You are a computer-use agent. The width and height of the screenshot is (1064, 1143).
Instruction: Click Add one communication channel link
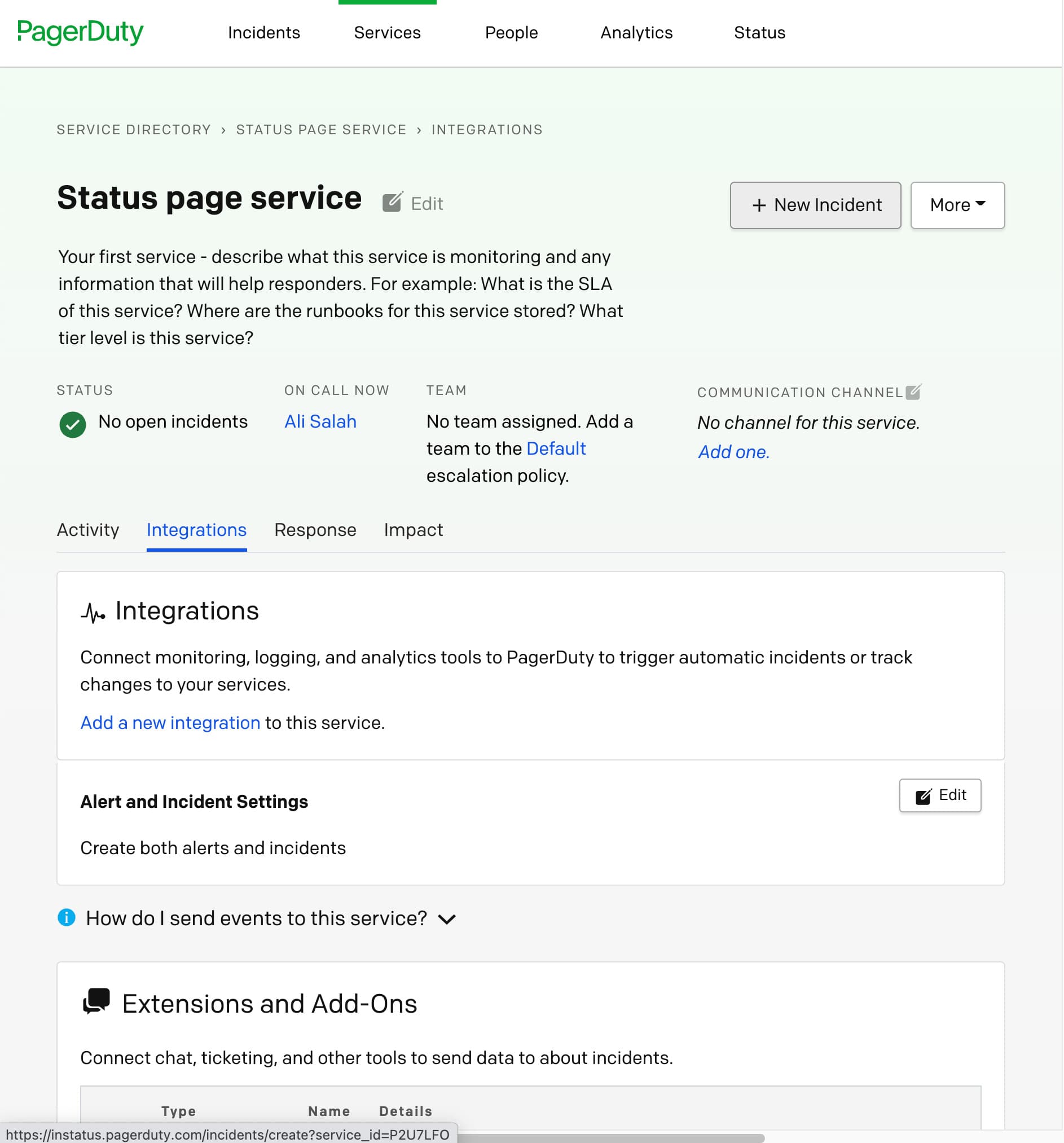click(733, 452)
